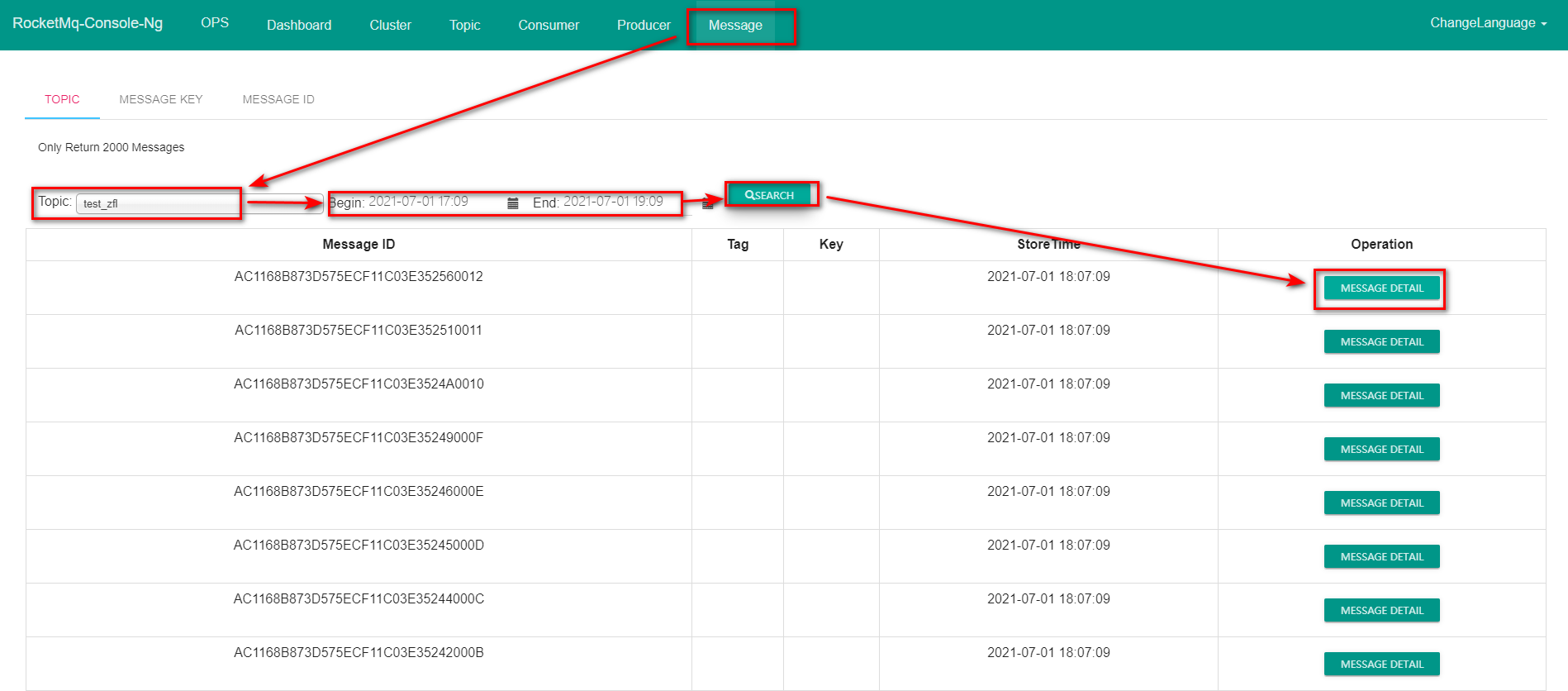
Task: Switch to the Message Key tab
Action: tap(160, 99)
